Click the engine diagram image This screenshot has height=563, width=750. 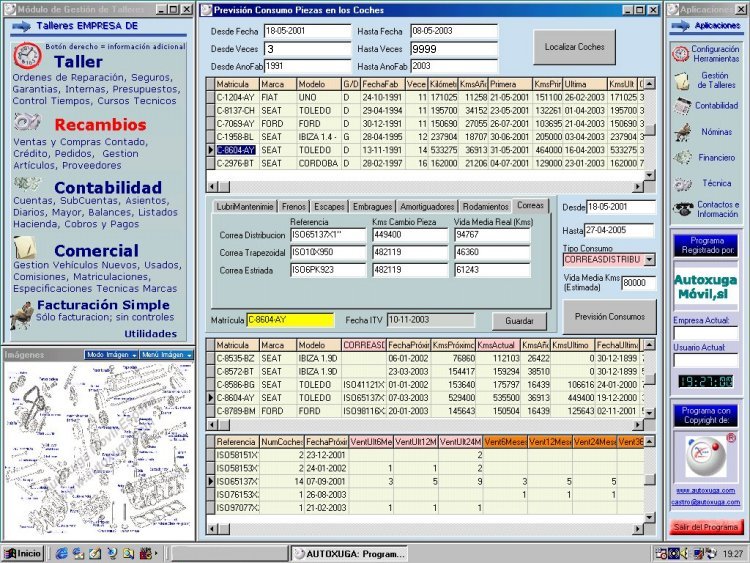click(99, 450)
